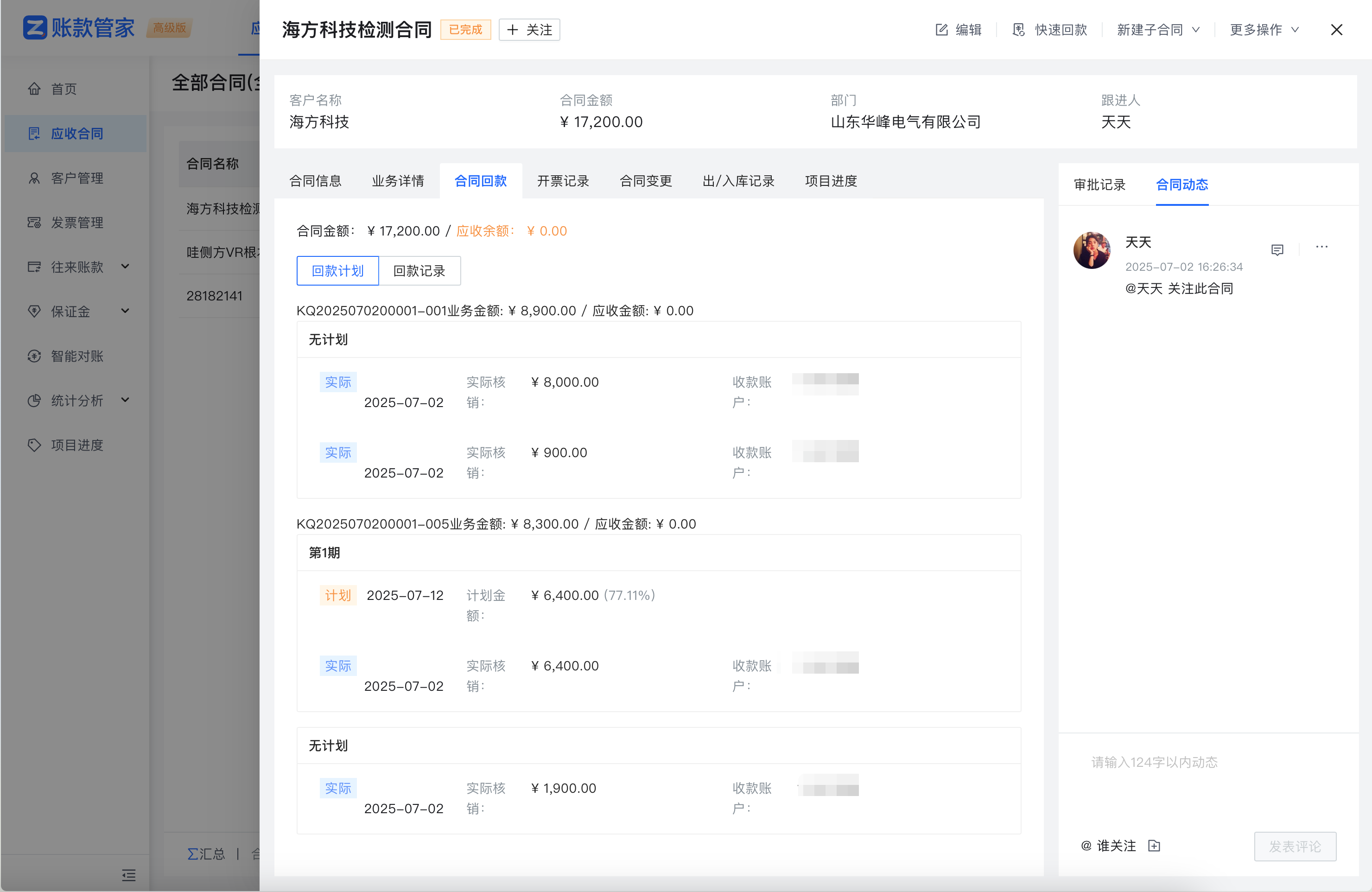Click 哇侧方VR row in contract list
The height and width of the screenshot is (892, 1372).
[222, 252]
